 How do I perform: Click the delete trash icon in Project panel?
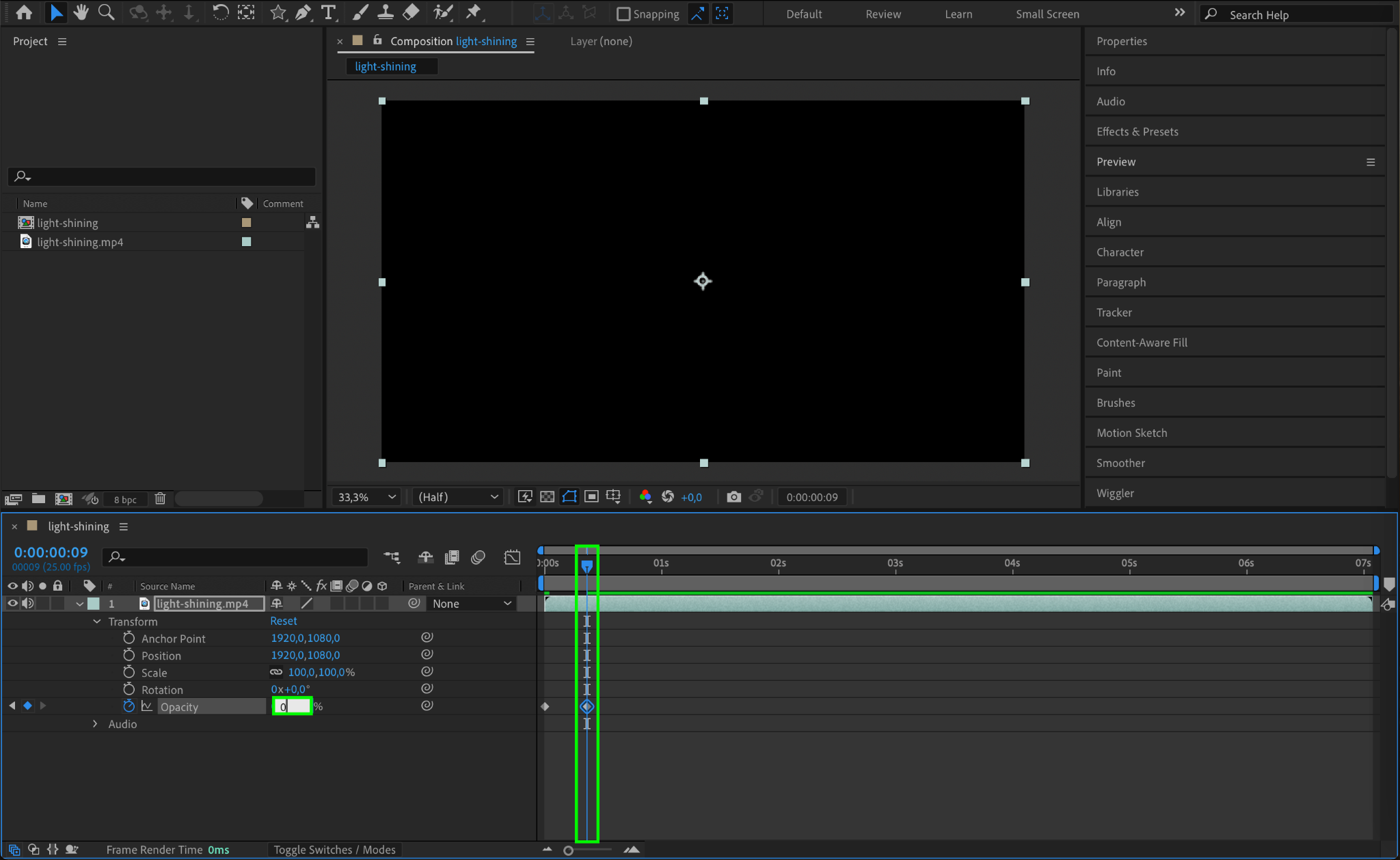tap(160, 499)
